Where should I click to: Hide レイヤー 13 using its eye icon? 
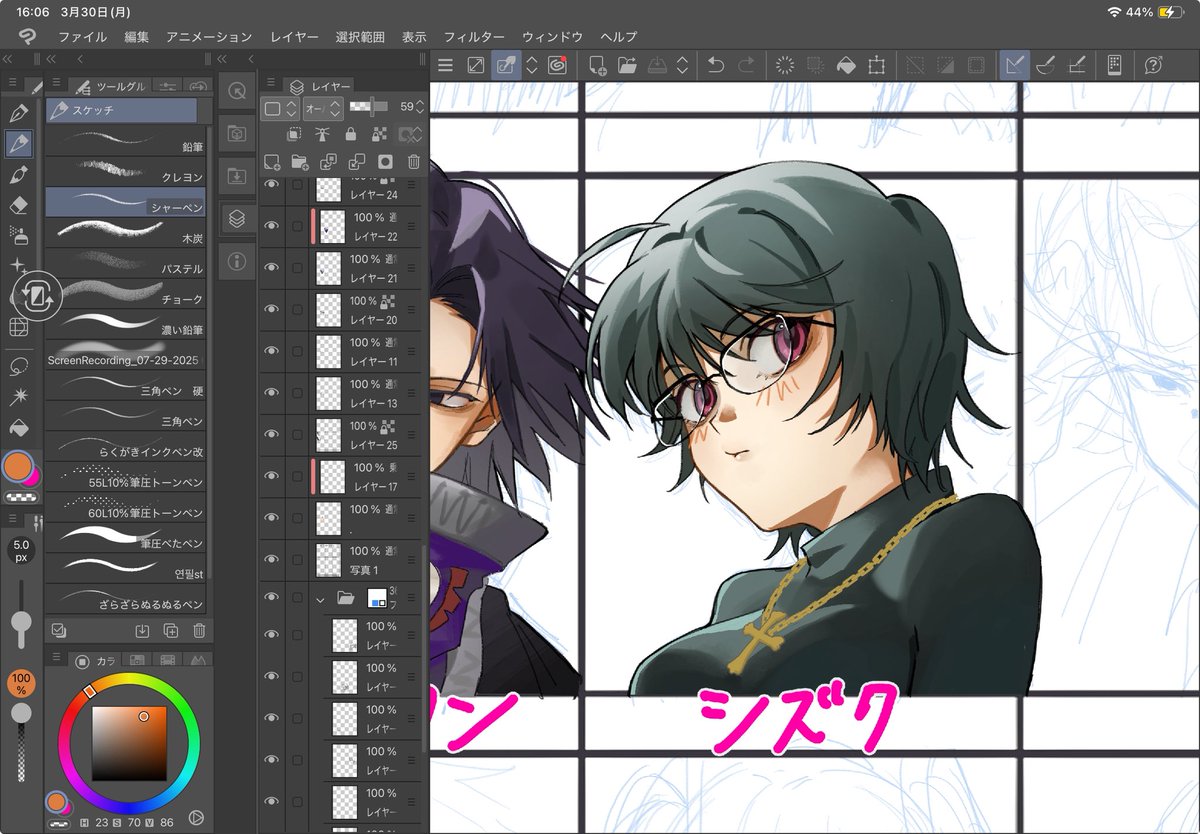pyautogui.click(x=271, y=392)
